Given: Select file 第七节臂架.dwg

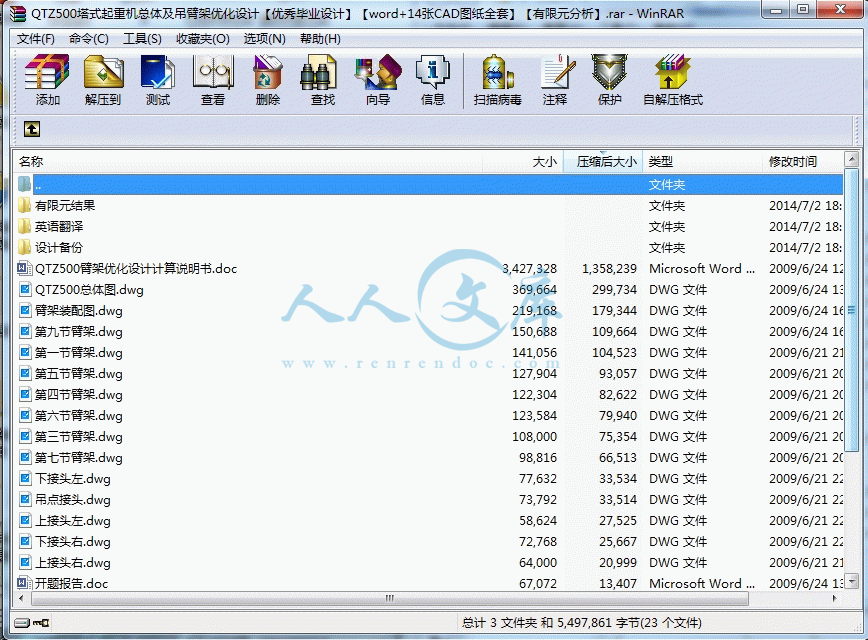Looking at the screenshot, I should click(79, 458).
